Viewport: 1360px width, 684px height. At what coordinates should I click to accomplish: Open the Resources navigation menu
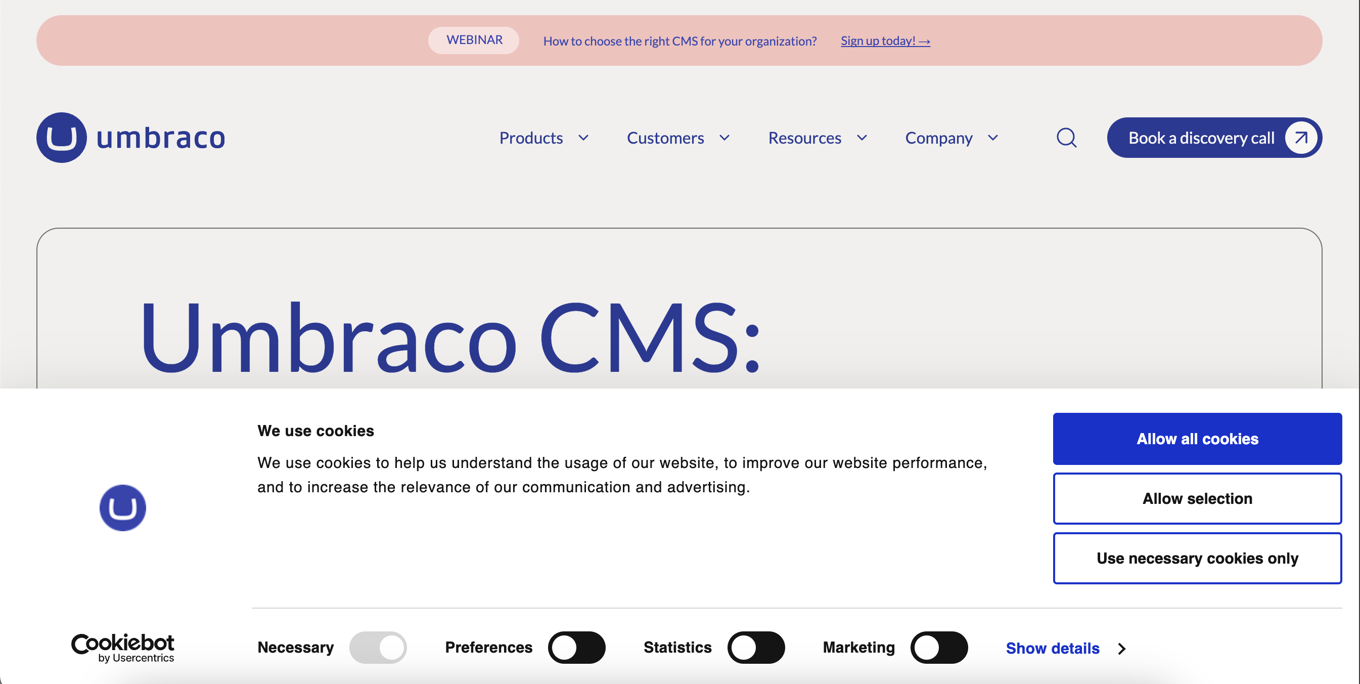pyautogui.click(x=805, y=138)
